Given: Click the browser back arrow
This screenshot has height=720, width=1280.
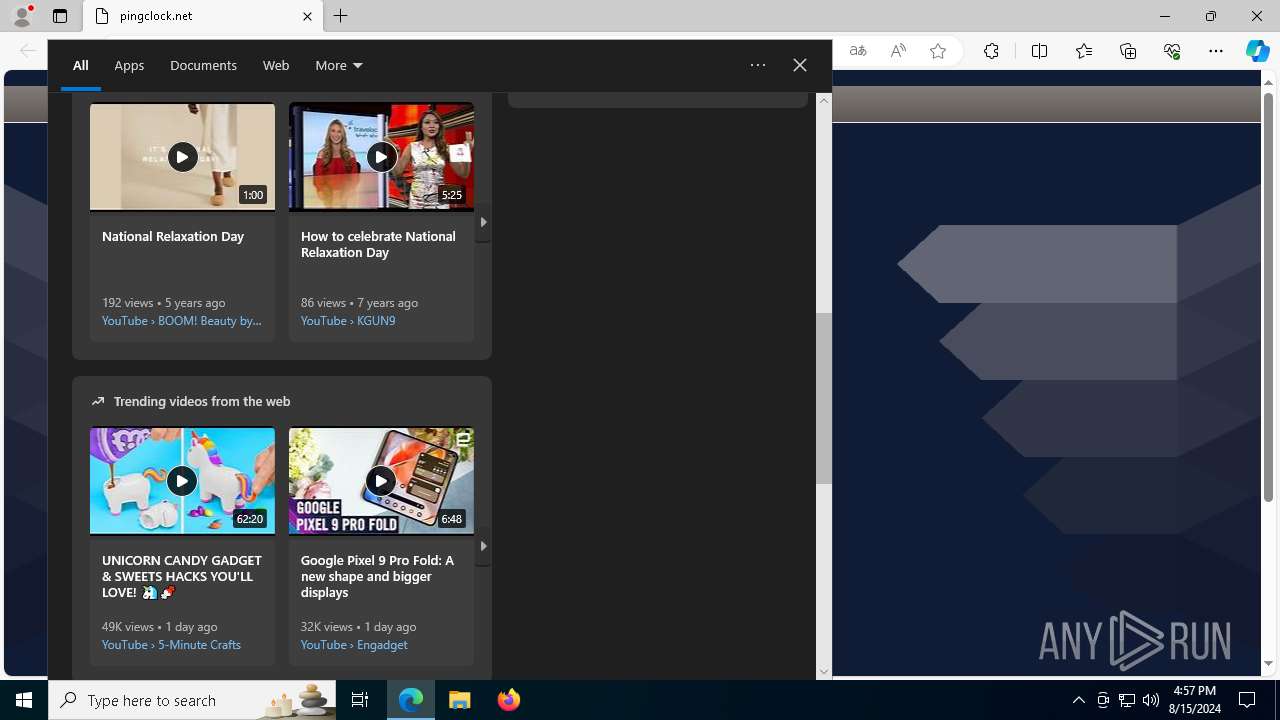Looking at the screenshot, I should [x=28, y=51].
